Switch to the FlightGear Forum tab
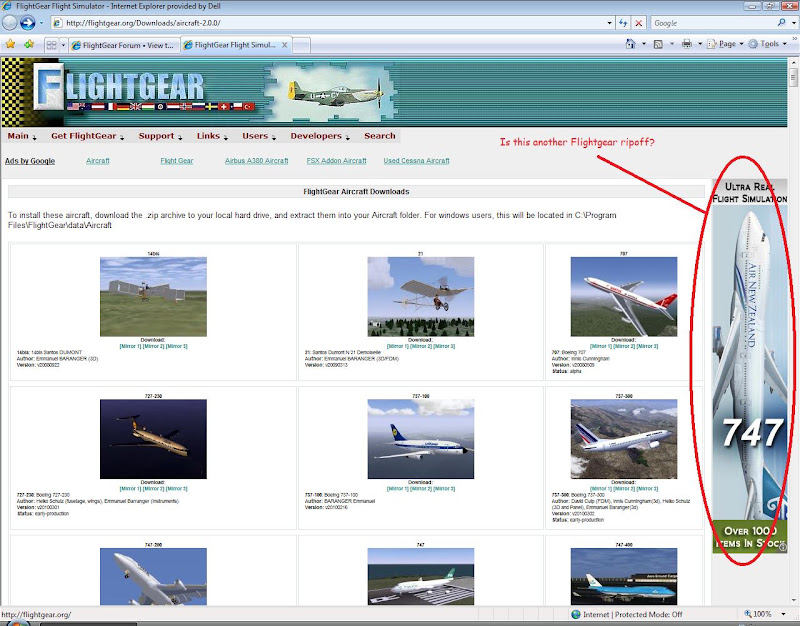Viewport: 800px width, 626px height. click(x=123, y=45)
